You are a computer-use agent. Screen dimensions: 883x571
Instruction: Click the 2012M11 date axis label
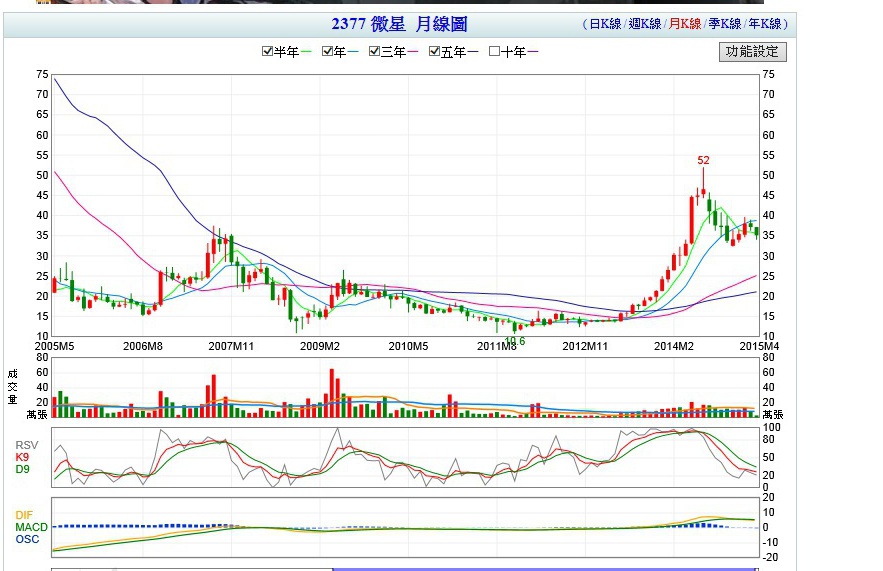(x=585, y=346)
